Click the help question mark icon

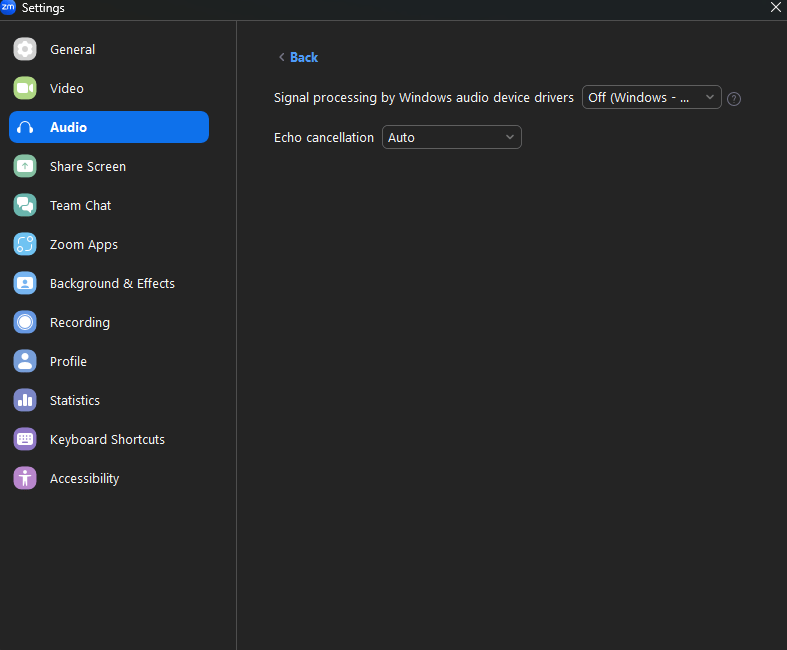click(x=734, y=98)
